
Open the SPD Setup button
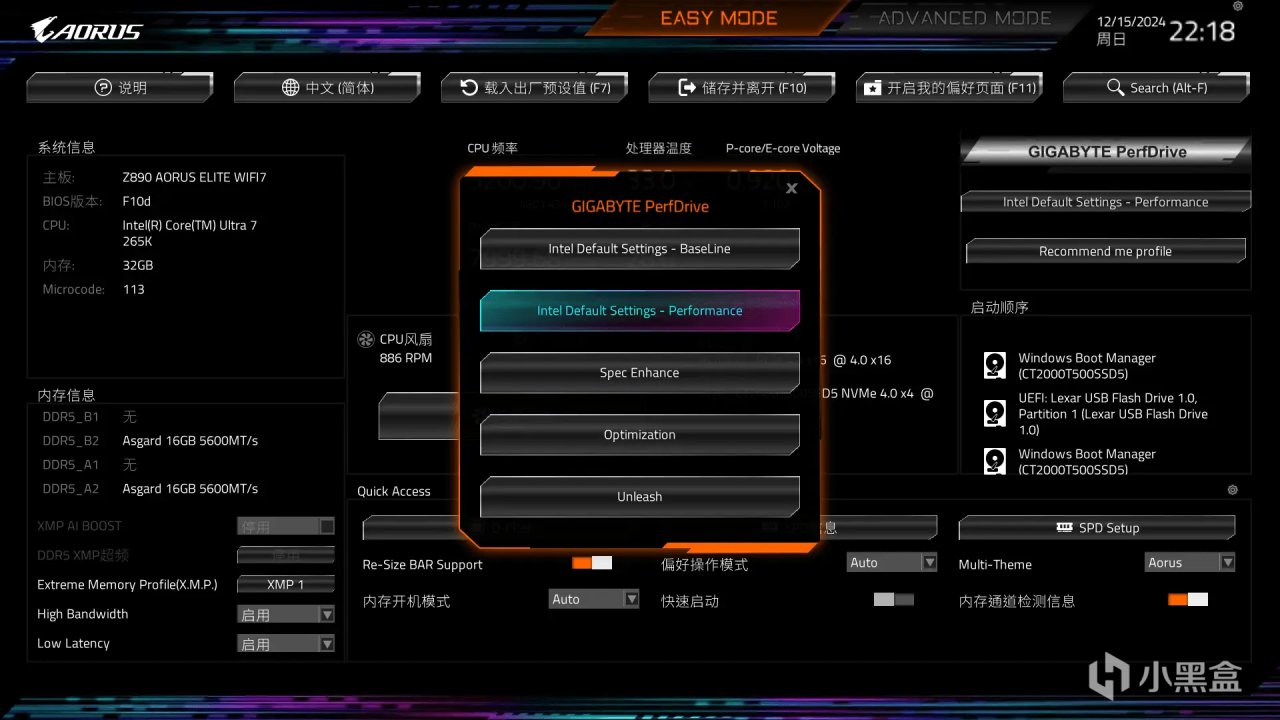point(1097,527)
